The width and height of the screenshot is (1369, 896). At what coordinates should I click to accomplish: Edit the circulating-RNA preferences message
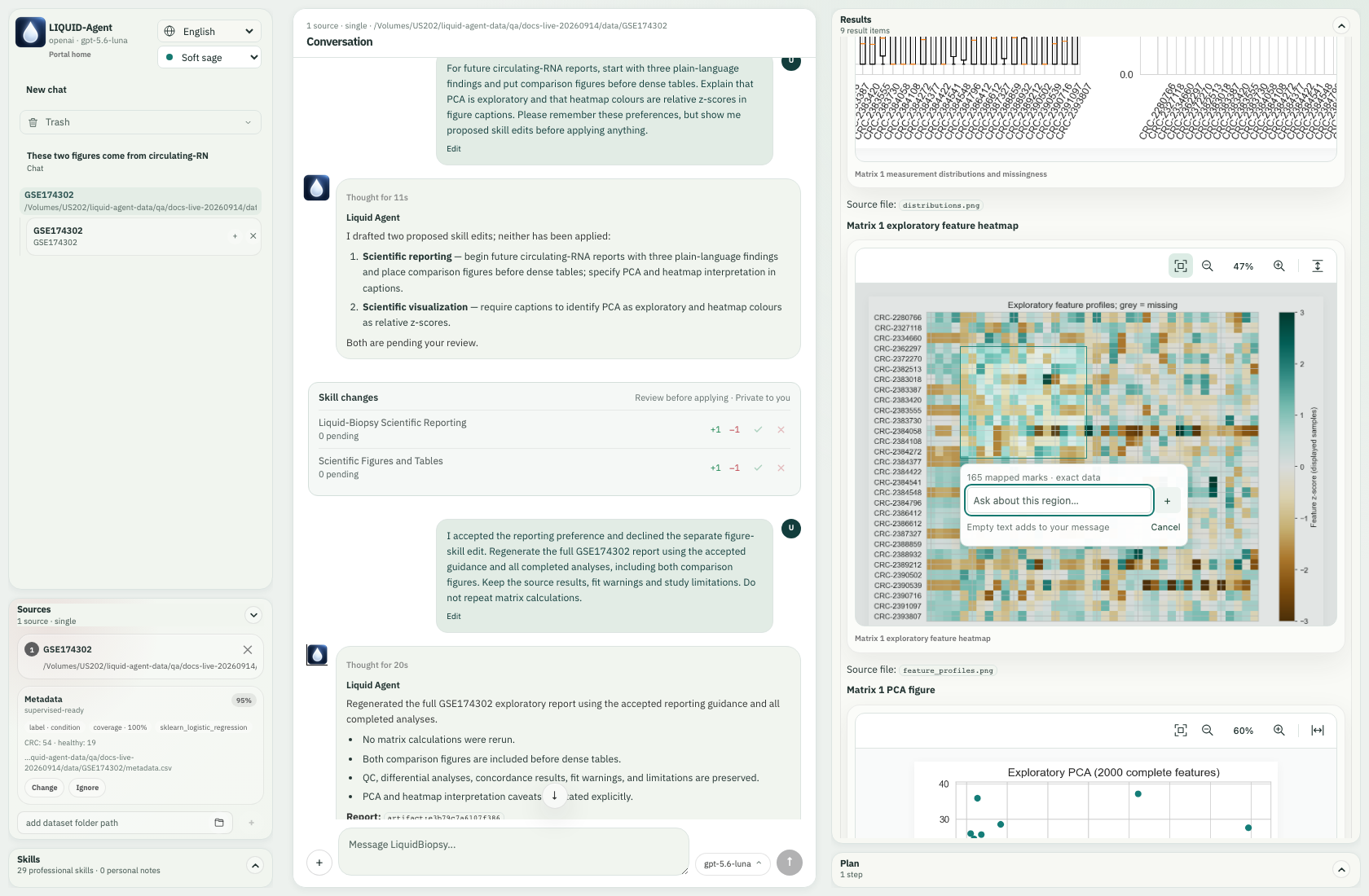454,149
